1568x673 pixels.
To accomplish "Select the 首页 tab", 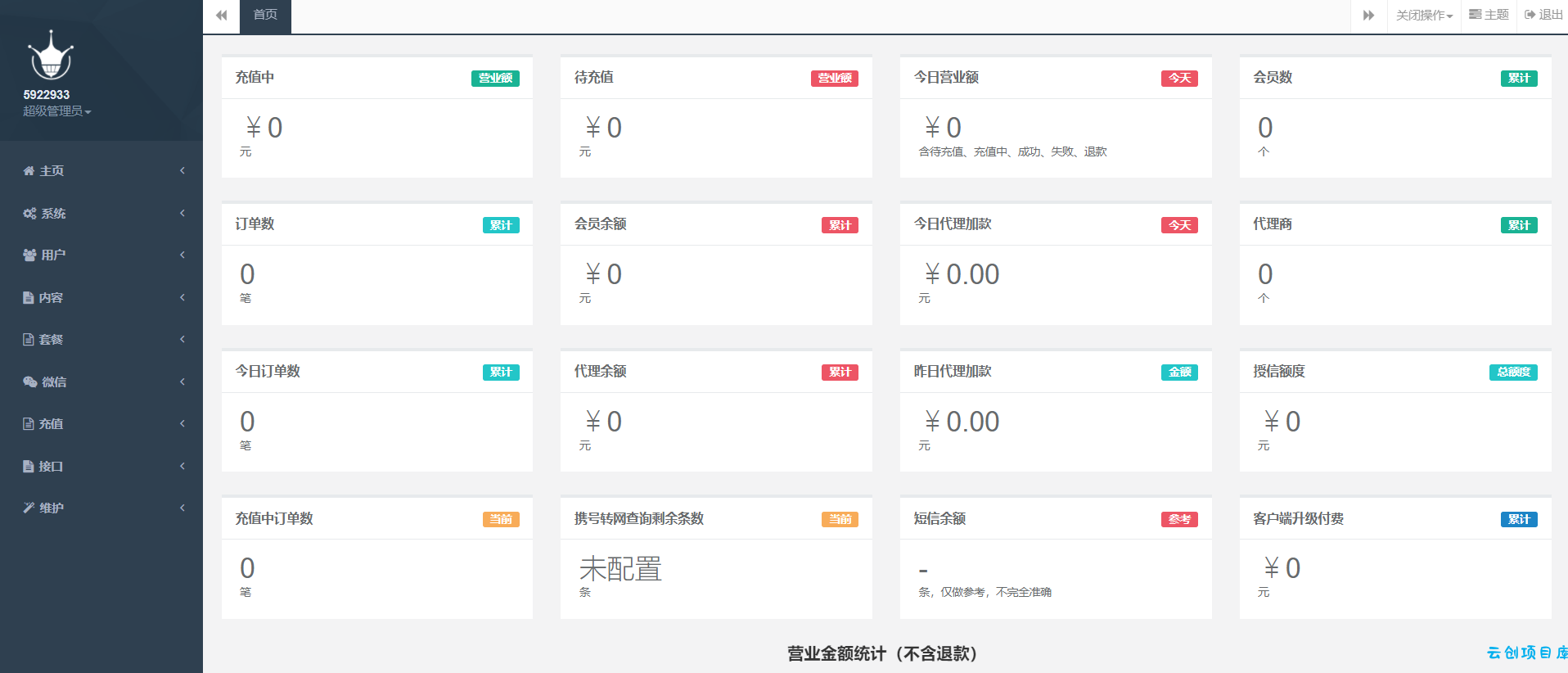I will pos(265,16).
